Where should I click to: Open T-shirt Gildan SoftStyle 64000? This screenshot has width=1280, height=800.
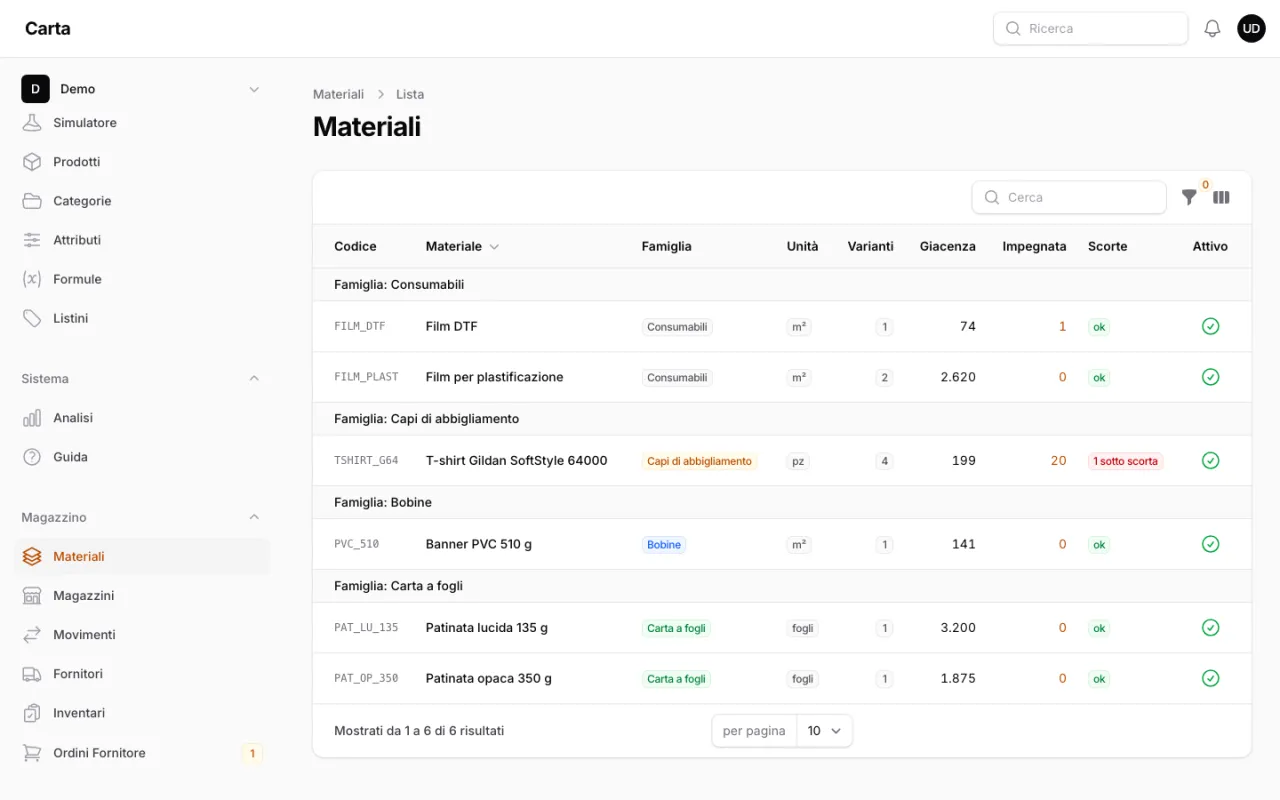pos(517,461)
